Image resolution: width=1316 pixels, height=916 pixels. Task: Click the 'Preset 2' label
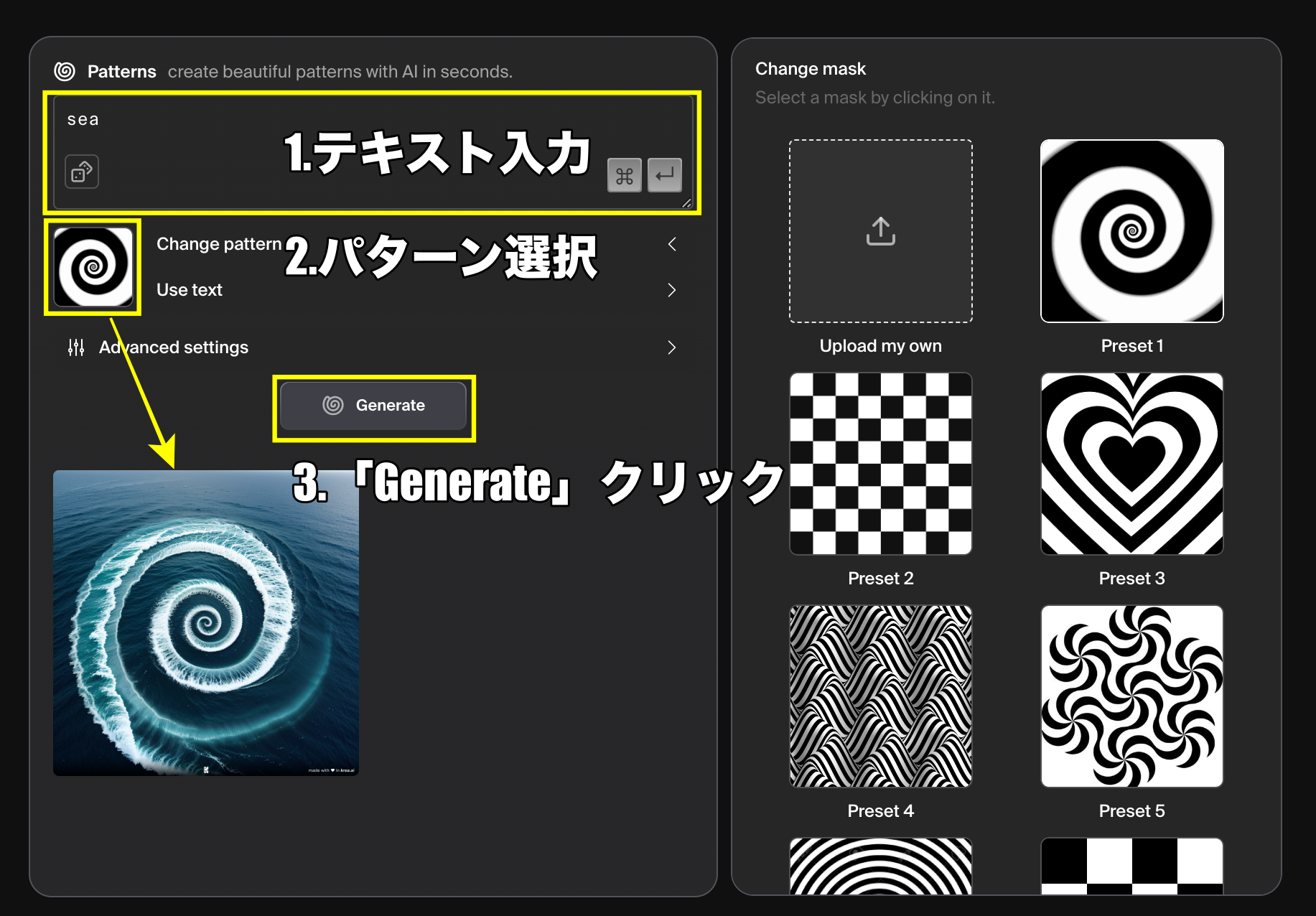(881, 579)
